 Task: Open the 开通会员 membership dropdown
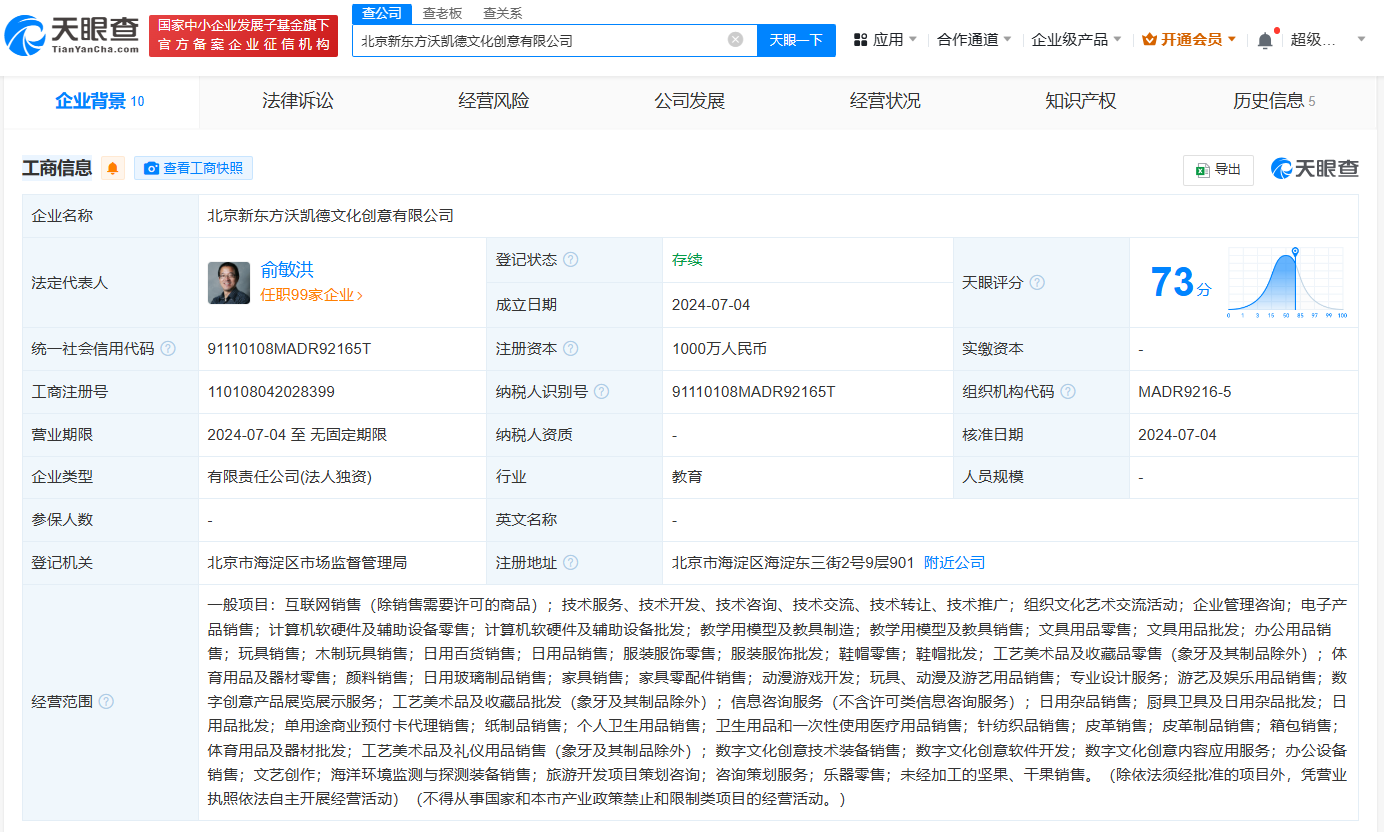1190,40
